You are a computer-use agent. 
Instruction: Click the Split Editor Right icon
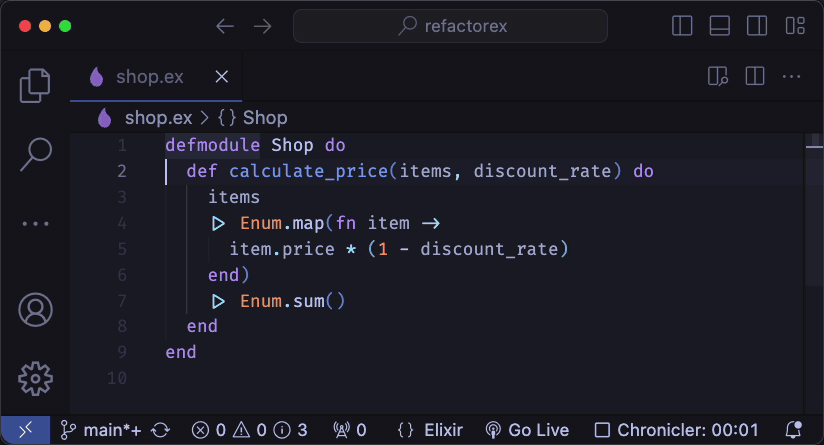click(x=755, y=77)
